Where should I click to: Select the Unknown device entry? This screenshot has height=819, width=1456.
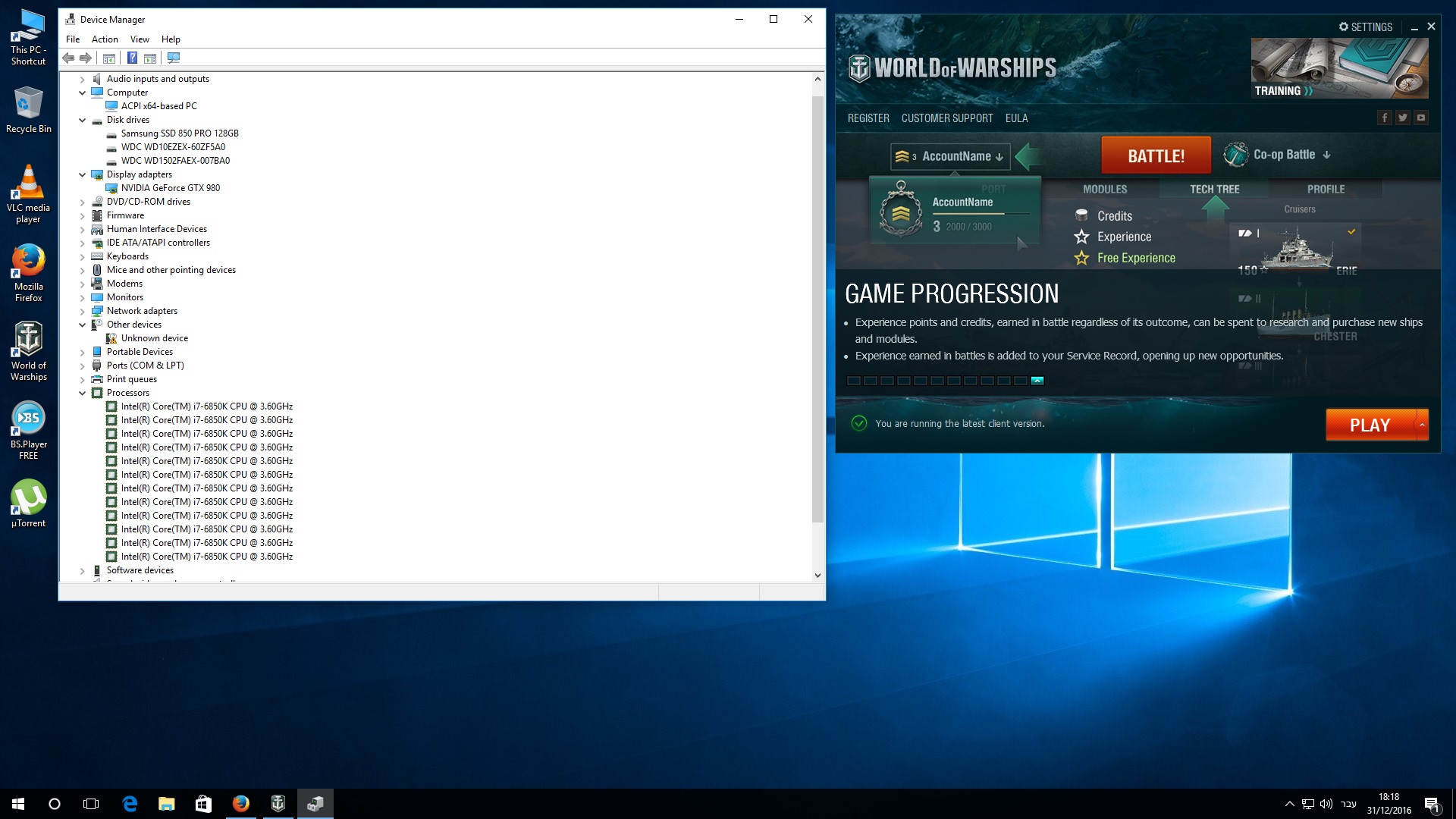154,338
